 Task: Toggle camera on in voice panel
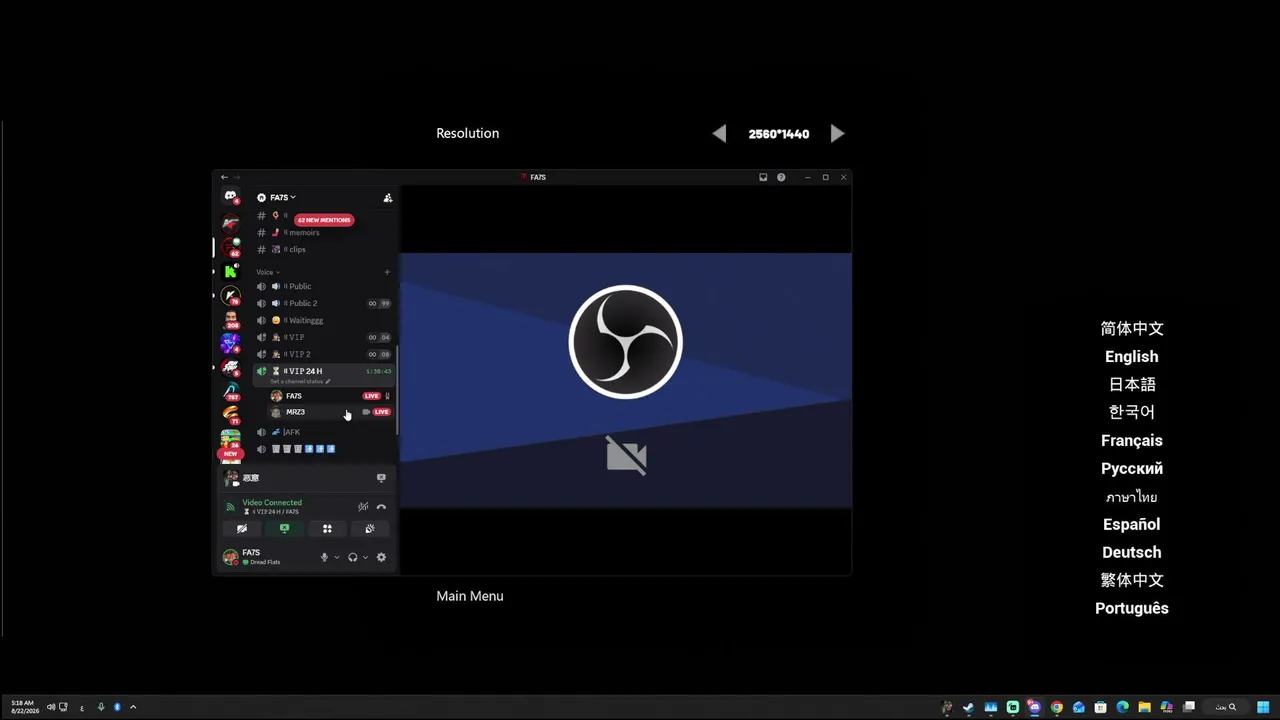(242, 529)
